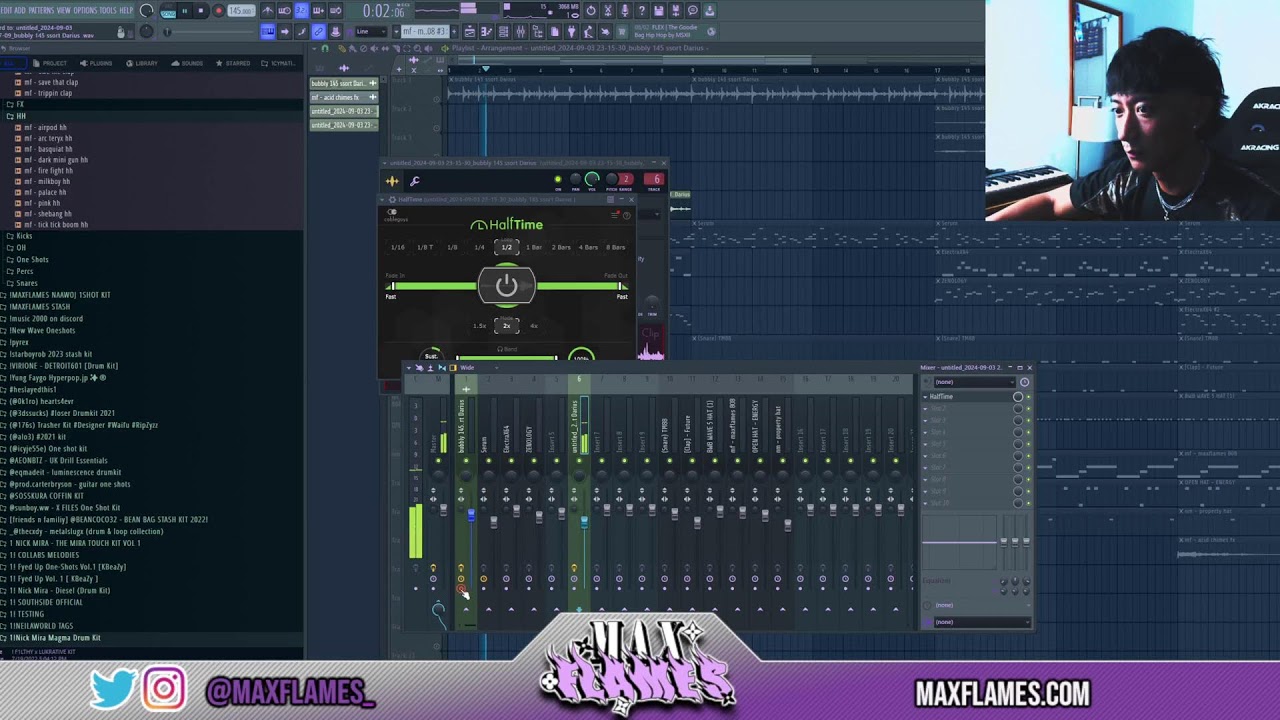This screenshot has width=1280, height=720.
Task: Click the channel TRACK number 6
Action: [654, 180]
